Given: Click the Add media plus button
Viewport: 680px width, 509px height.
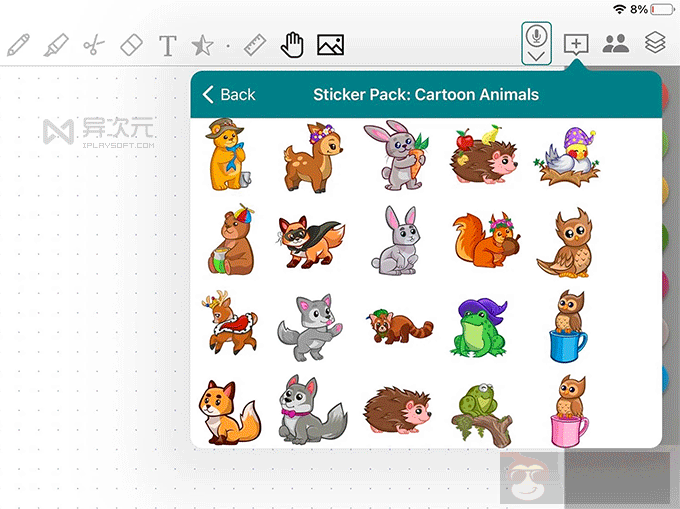Looking at the screenshot, I should (x=577, y=43).
